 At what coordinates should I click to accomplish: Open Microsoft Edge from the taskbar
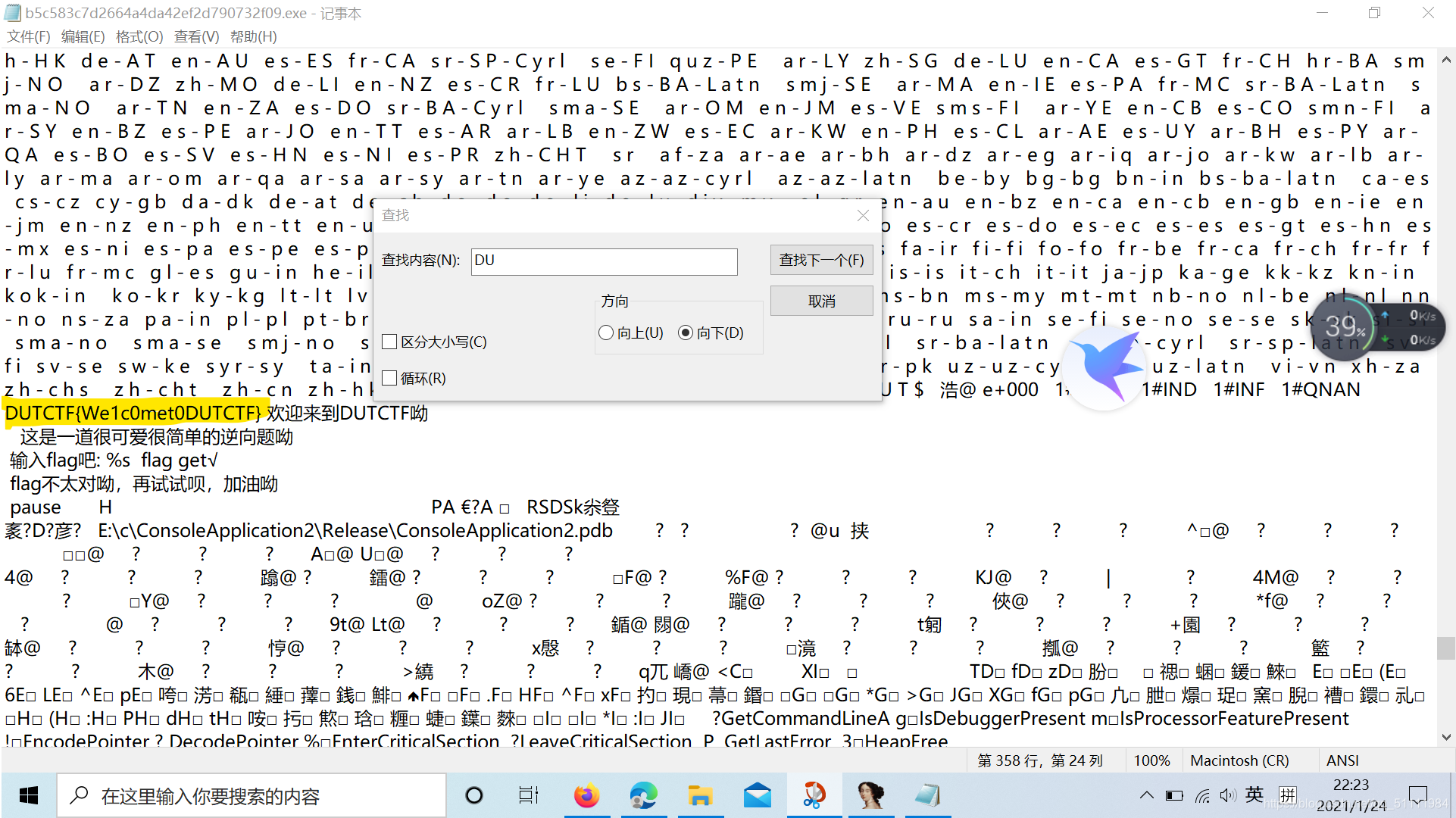(643, 795)
